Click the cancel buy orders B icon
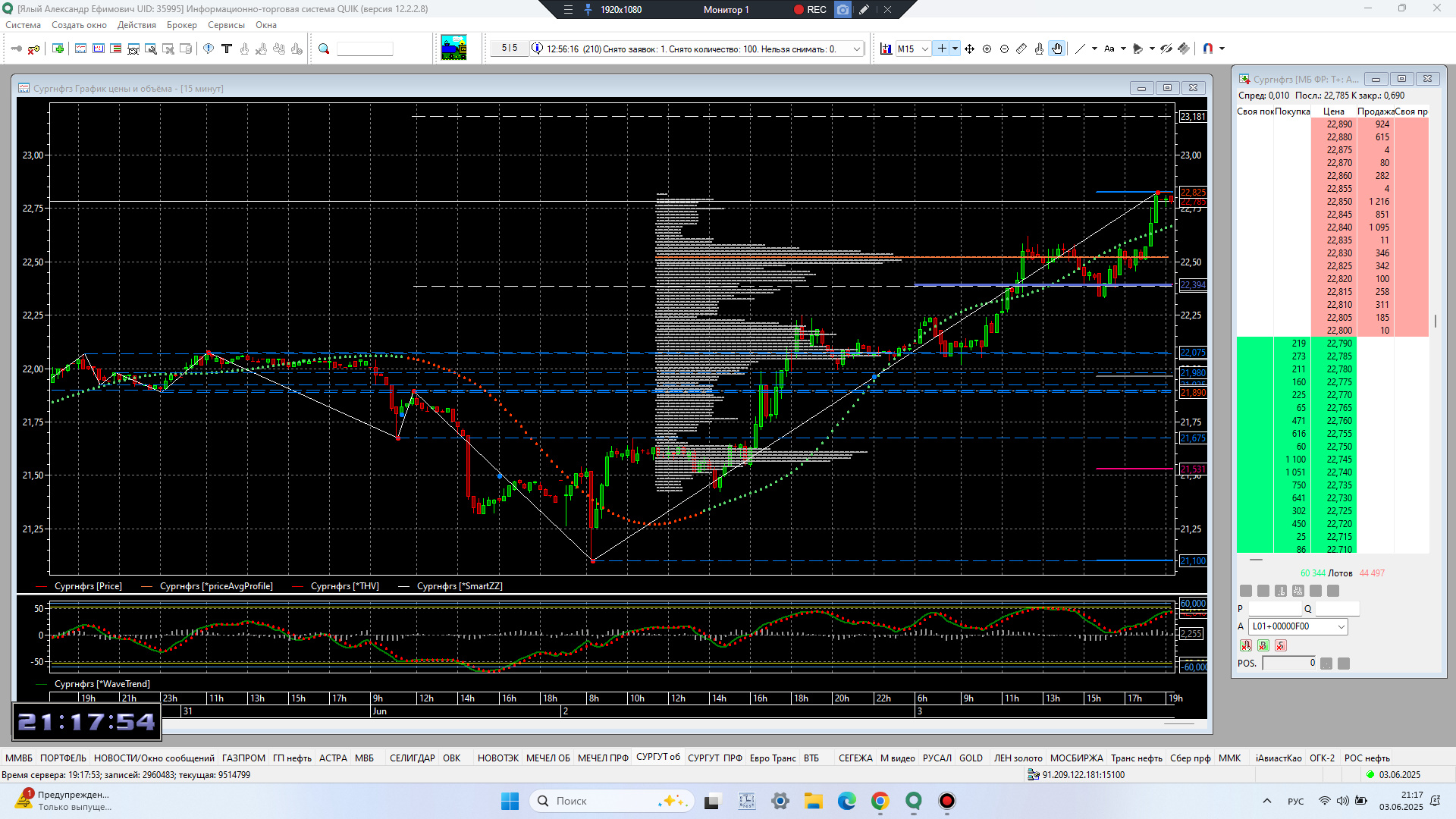Viewport: 1456px width, 819px height. 1263,645
